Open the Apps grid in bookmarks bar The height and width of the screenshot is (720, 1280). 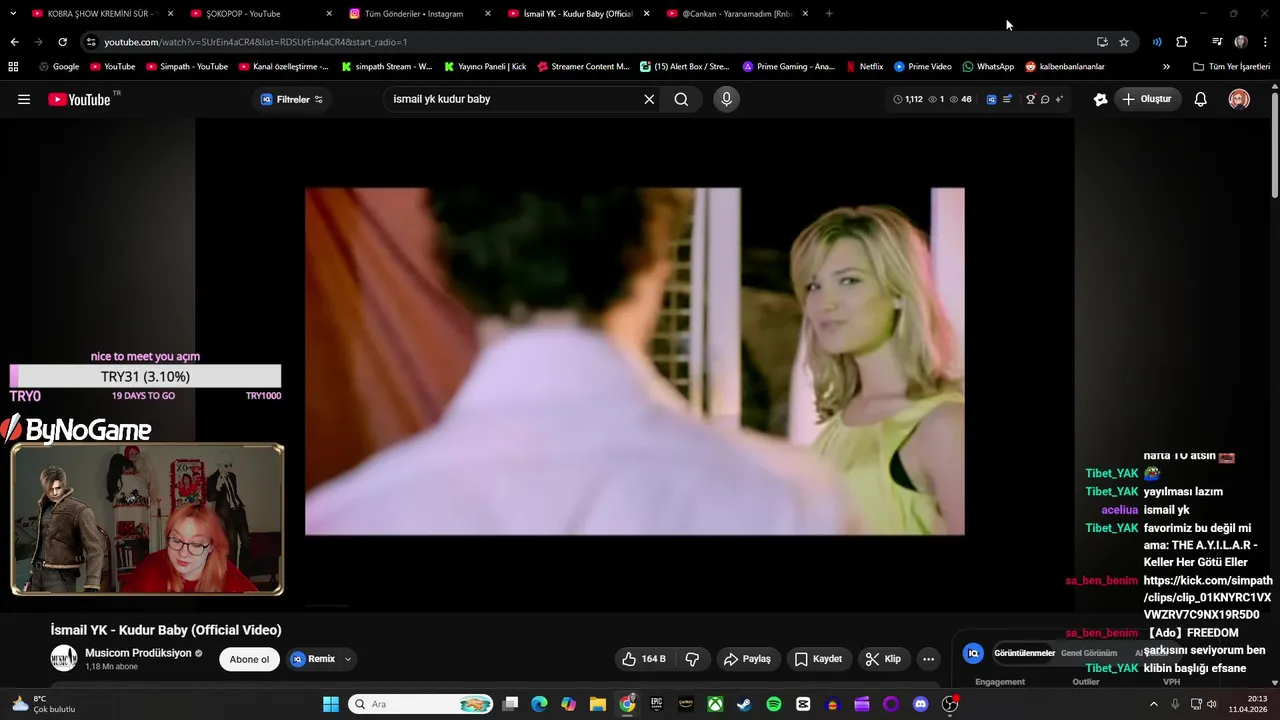click(13, 67)
